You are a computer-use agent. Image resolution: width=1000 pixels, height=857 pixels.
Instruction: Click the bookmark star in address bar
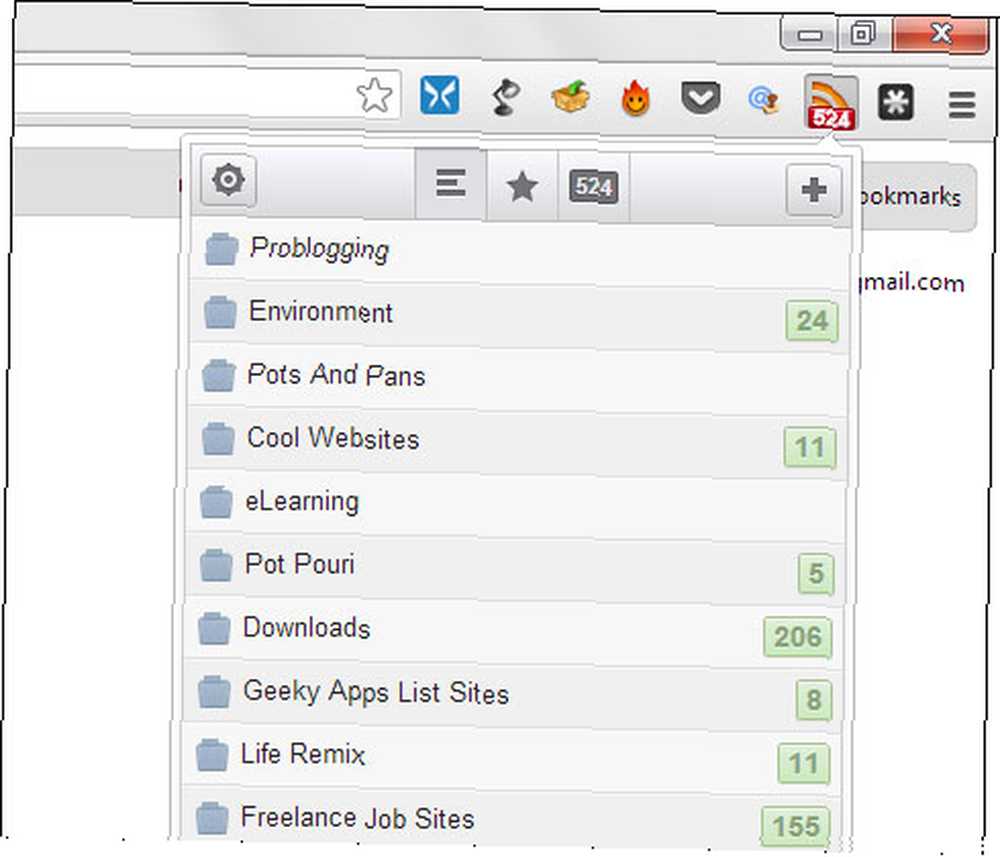click(374, 96)
